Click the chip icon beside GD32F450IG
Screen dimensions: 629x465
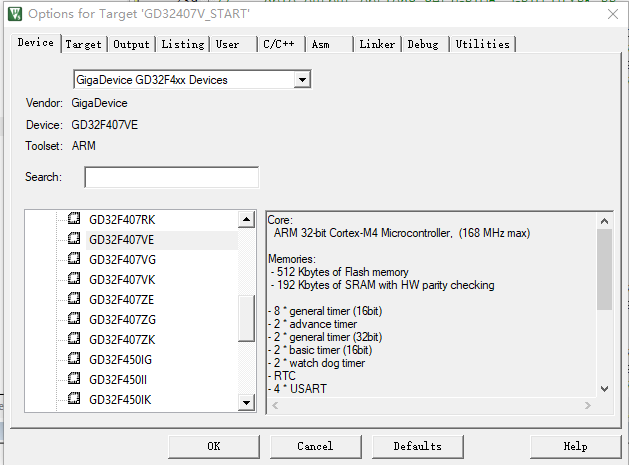point(74,358)
